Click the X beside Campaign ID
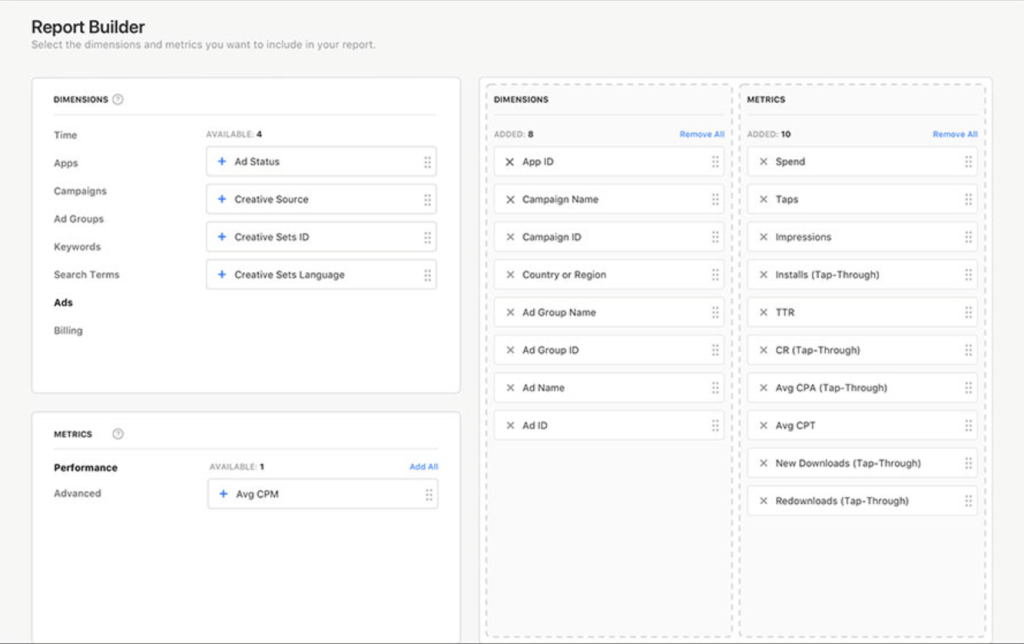Screen dimensions: 1024x644 pyautogui.click(x=510, y=237)
